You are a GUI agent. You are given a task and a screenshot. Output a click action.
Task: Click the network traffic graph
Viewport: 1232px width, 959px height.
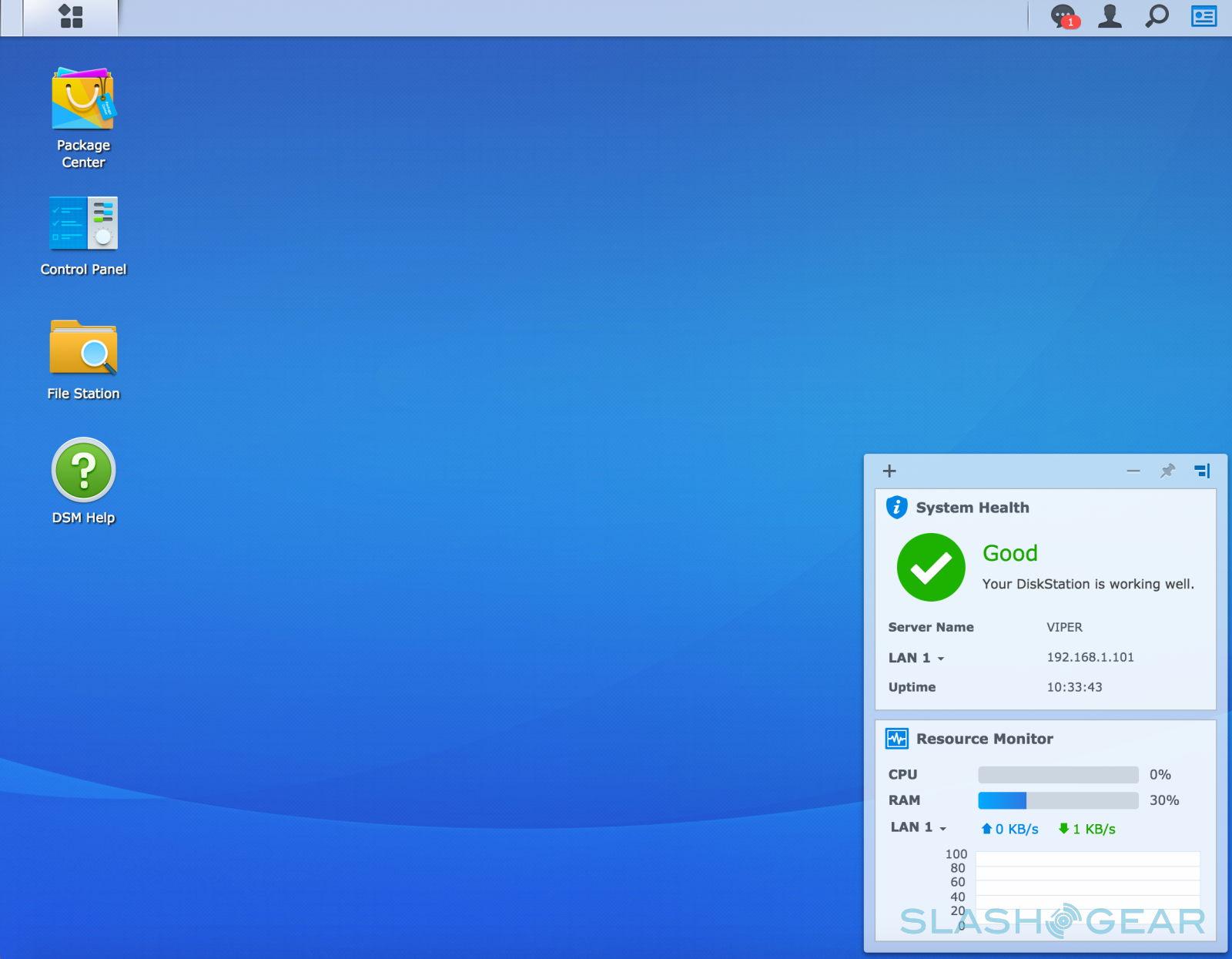click(x=1087, y=890)
